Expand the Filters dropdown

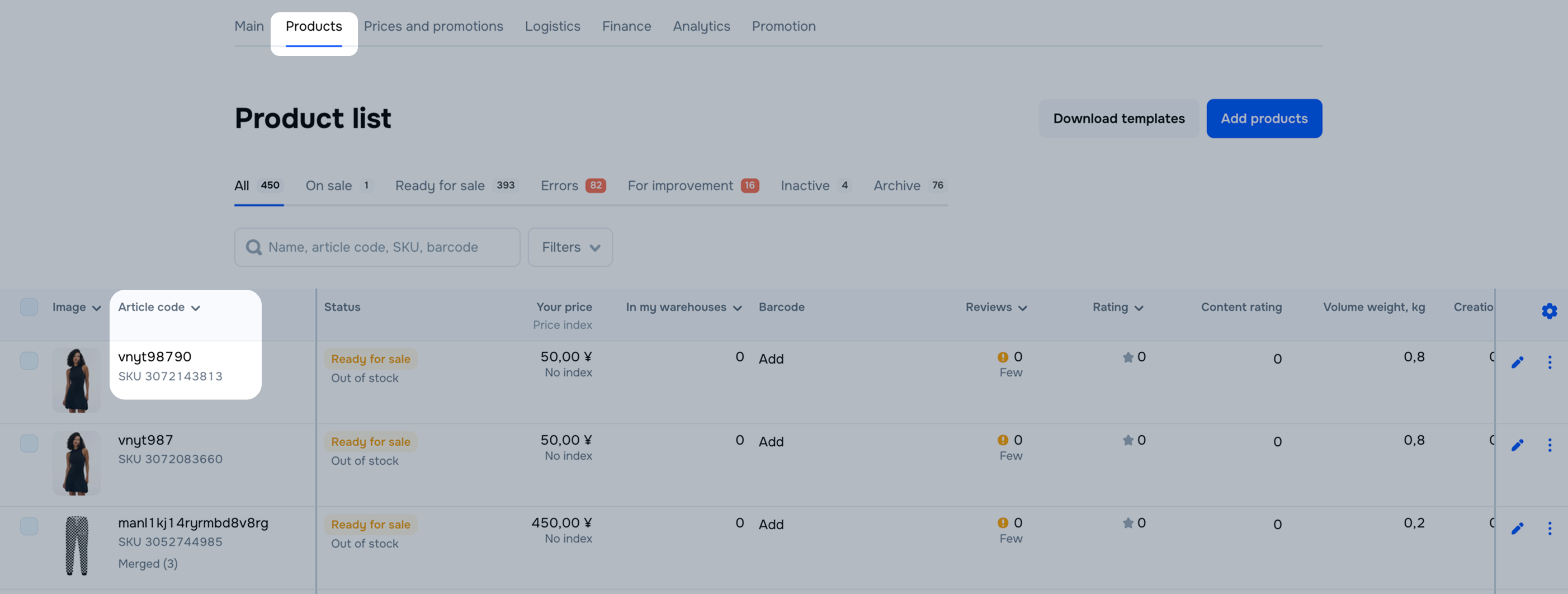[x=570, y=247]
